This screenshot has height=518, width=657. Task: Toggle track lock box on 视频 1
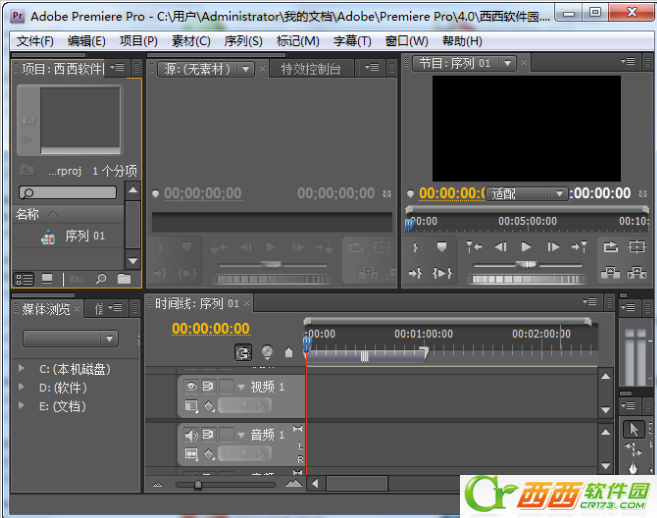(x=227, y=386)
